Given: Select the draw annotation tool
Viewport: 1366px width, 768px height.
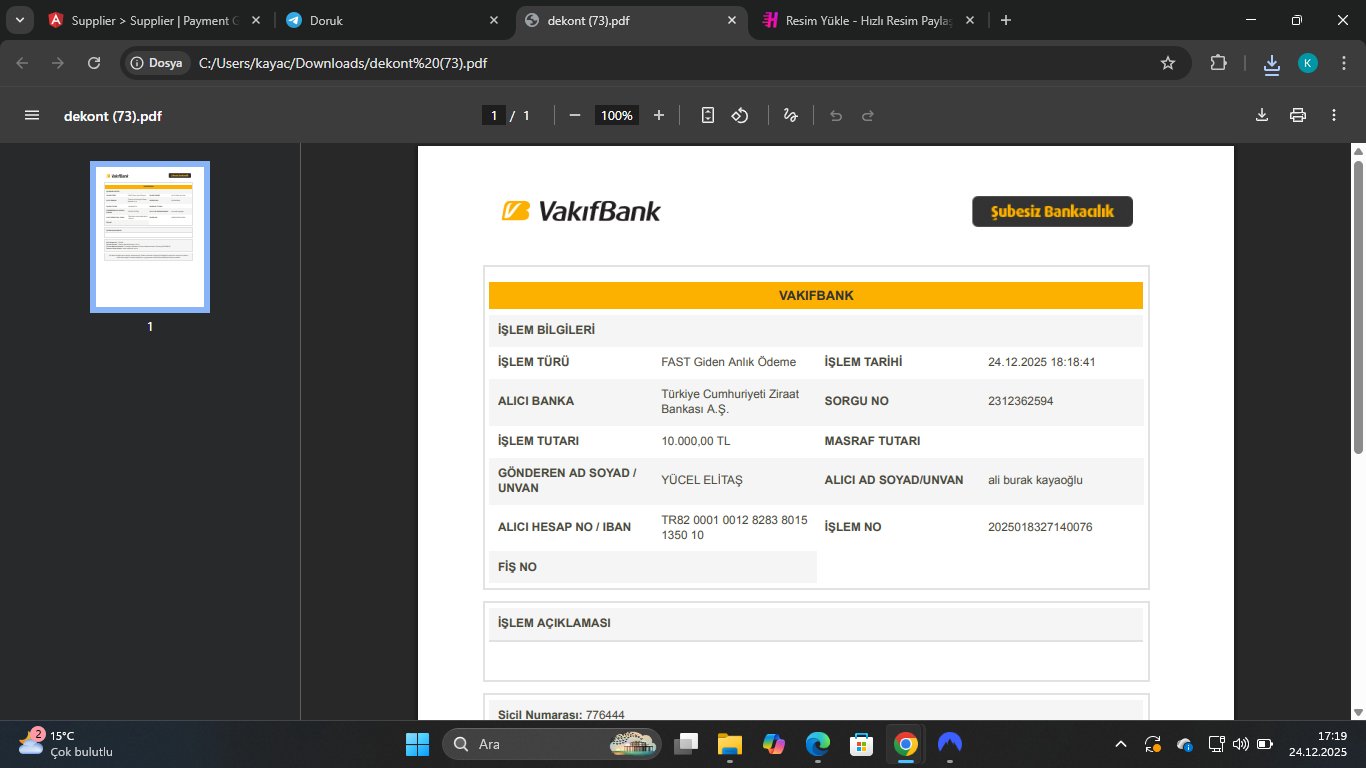Looking at the screenshot, I should click(x=790, y=115).
